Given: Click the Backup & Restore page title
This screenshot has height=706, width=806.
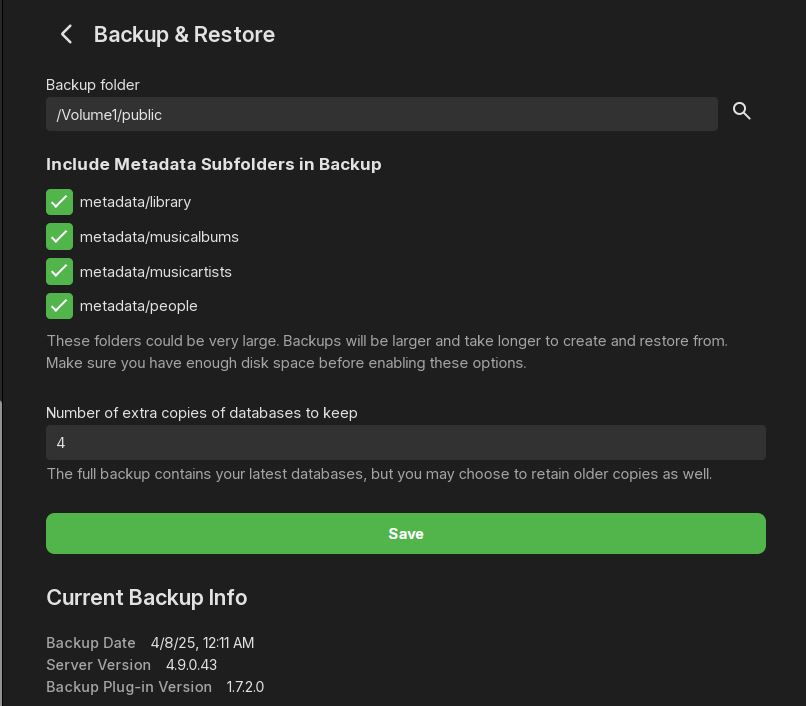Looking at the screenshot, I should 184,34.
